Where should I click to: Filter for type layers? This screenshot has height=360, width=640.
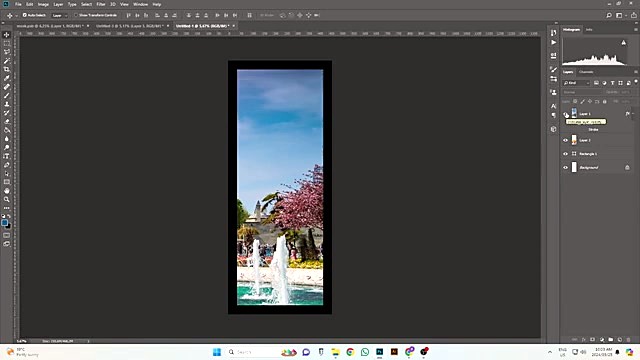(x=612, y=83)
